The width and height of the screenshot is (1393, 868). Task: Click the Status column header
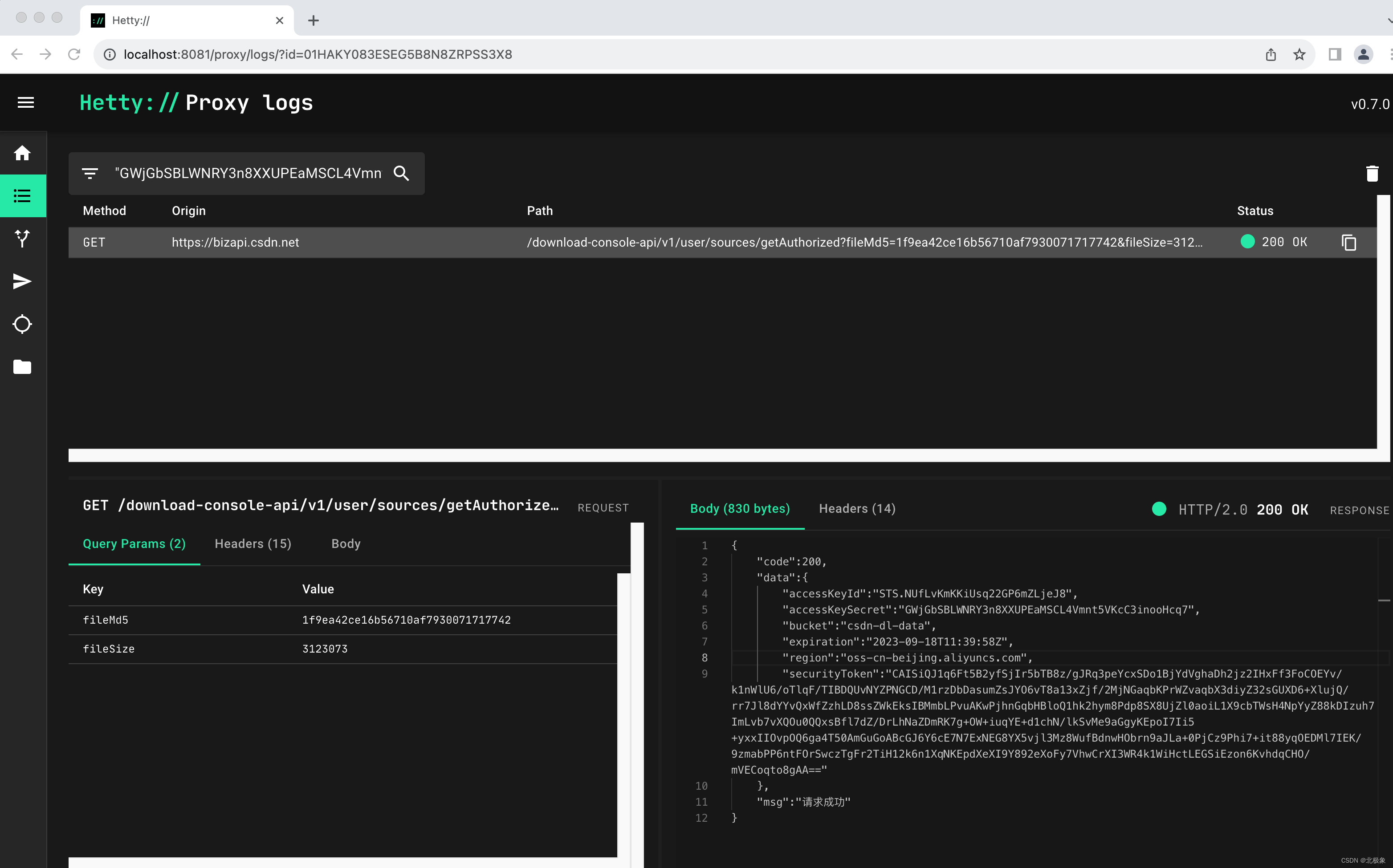point(1255,211)
